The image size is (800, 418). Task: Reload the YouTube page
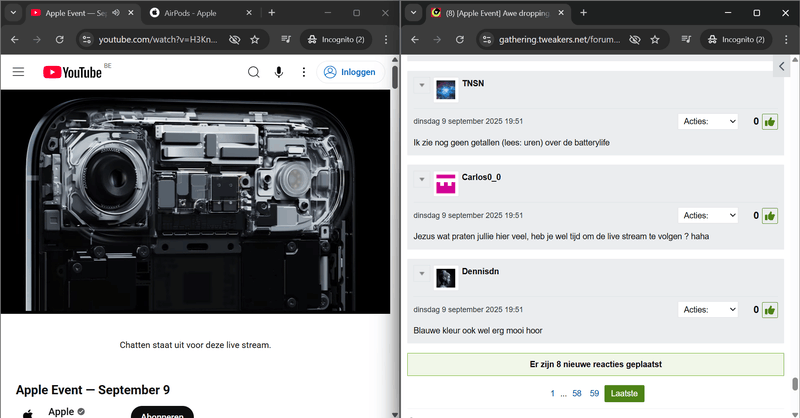(60, 39)
